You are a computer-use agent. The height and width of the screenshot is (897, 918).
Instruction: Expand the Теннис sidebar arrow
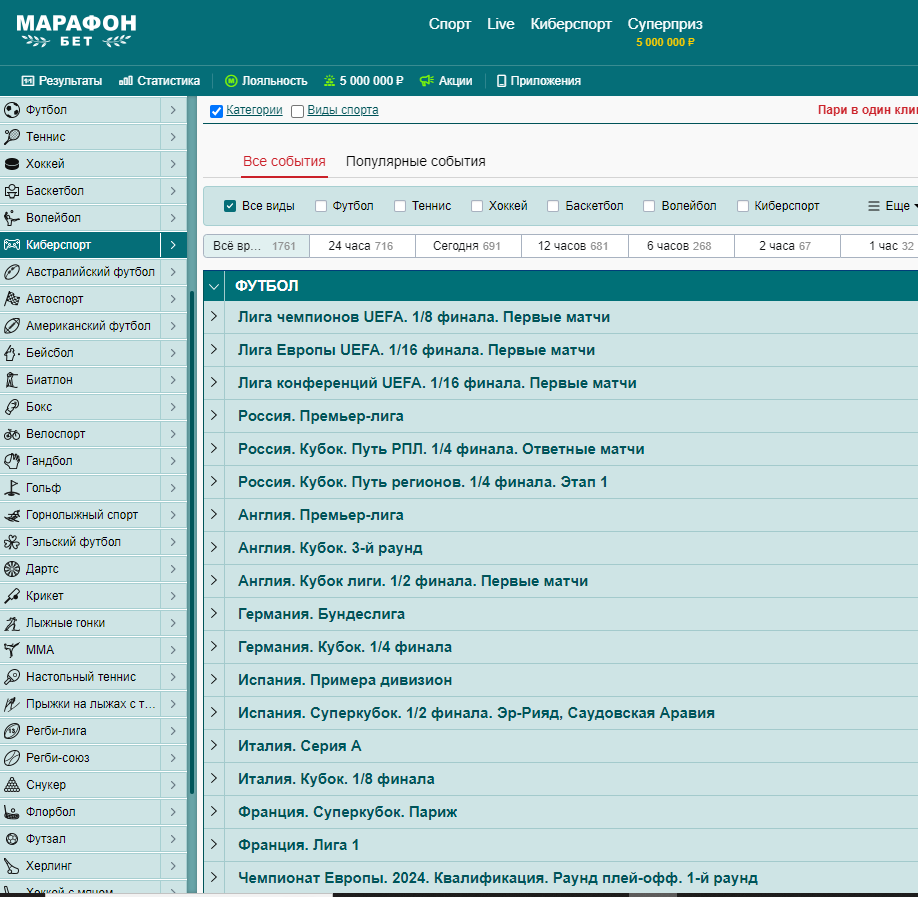click(x=173, y=137)
